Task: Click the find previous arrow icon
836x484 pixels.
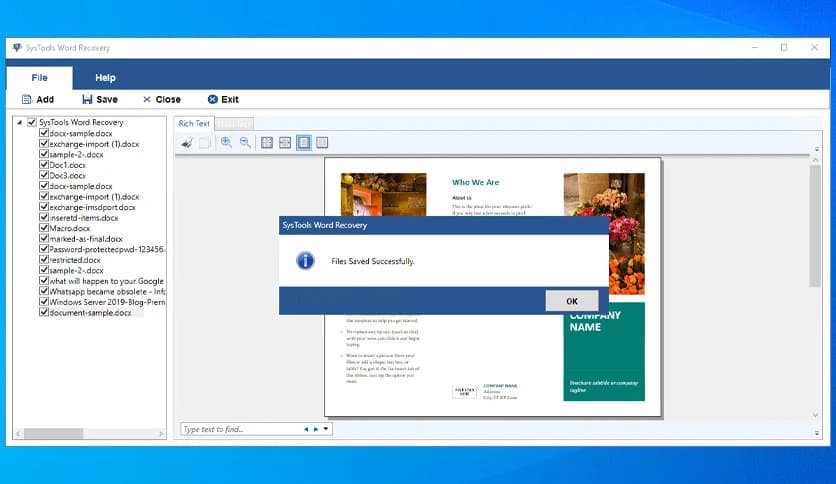Action: click(306, 429)
